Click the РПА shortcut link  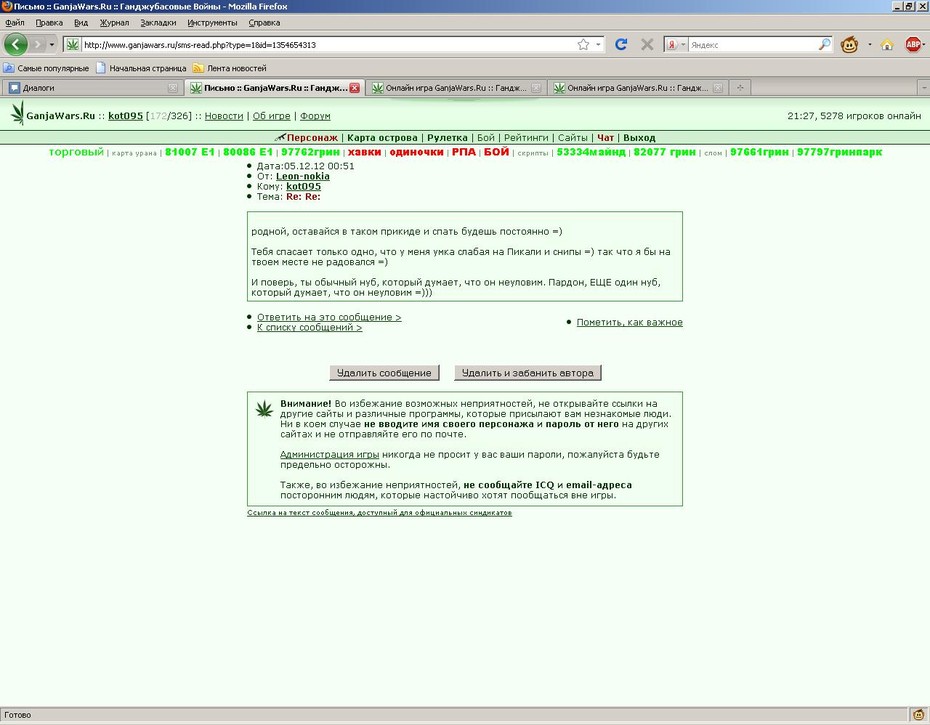[x=464, y=152]
